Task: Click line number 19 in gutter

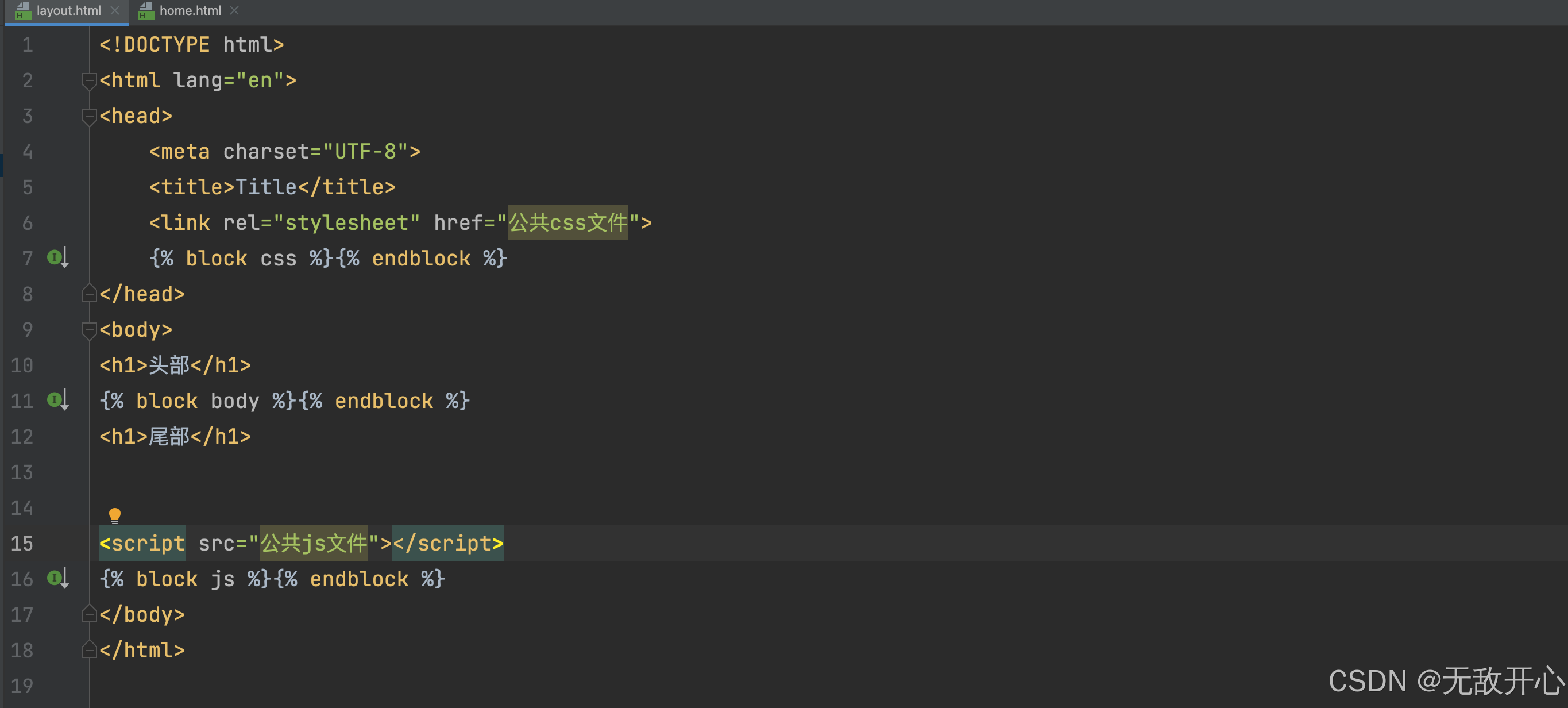Action: 22,686
